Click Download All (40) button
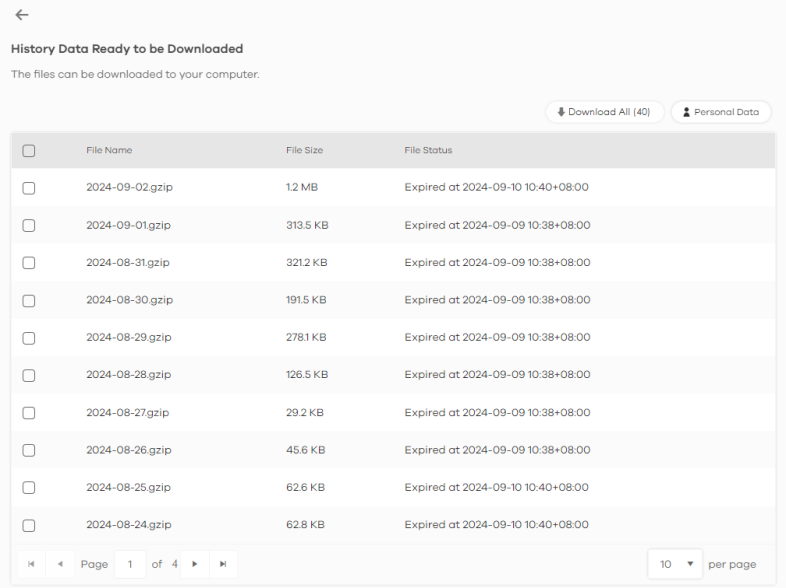The image size is (786, 588). [604, 112]
